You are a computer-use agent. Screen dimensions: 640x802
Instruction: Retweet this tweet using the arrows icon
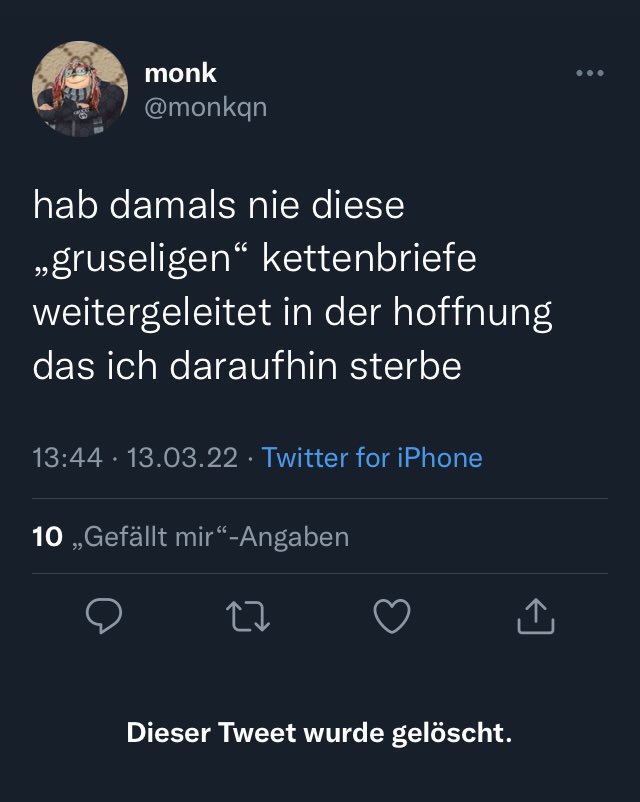[247, 617]
